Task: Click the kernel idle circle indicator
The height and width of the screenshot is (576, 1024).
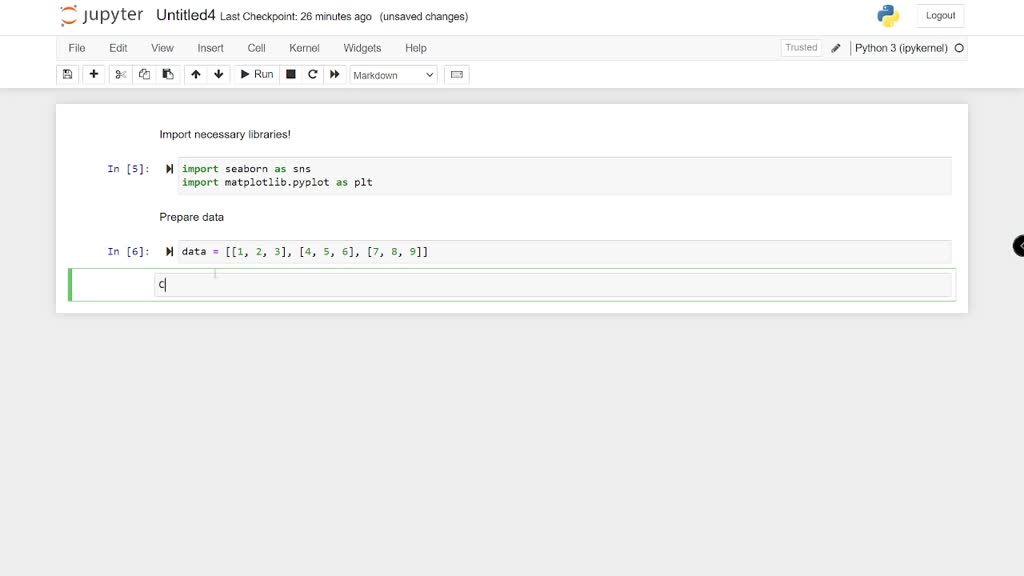Action: 959,48
